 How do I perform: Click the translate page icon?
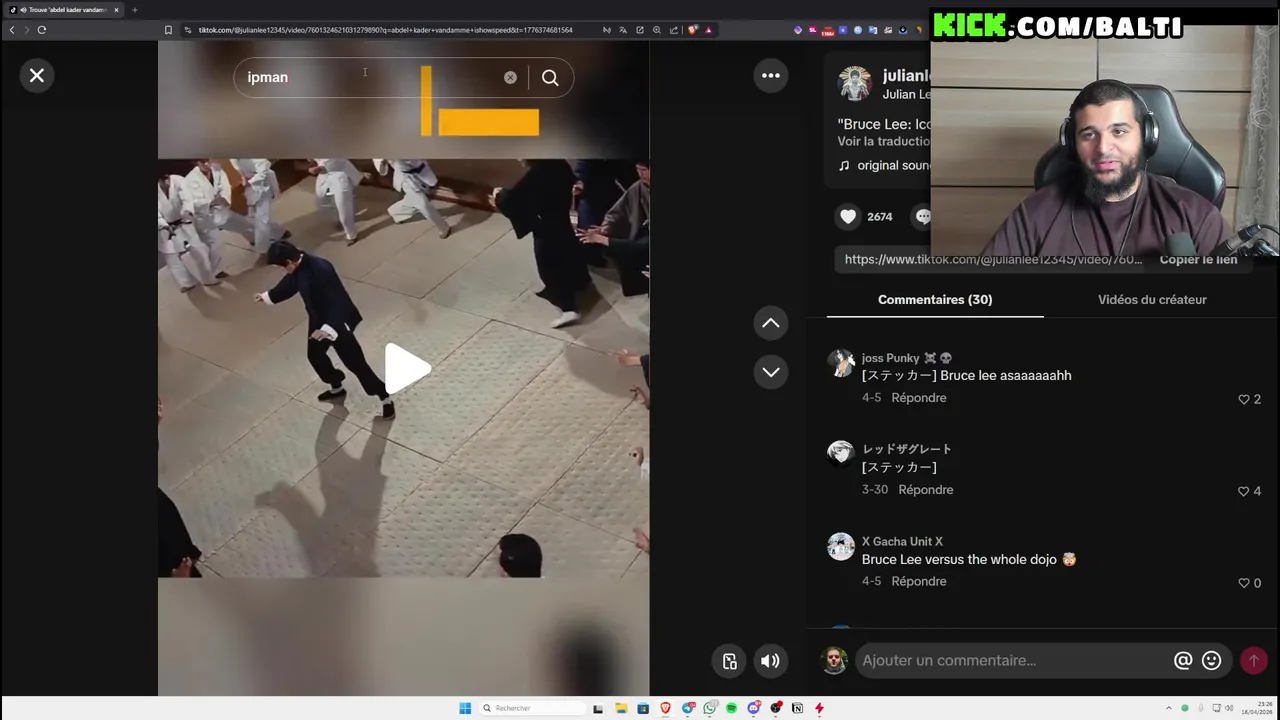coord(623,30)
